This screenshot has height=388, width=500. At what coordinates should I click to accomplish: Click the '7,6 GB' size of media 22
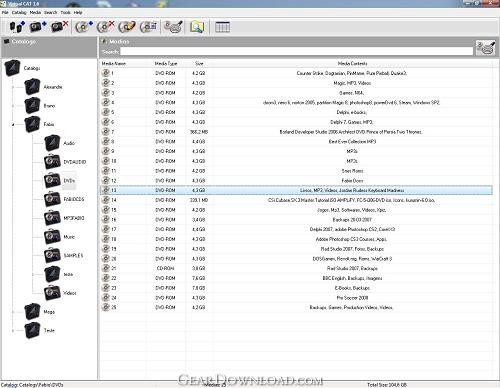[x=199, y=278]
